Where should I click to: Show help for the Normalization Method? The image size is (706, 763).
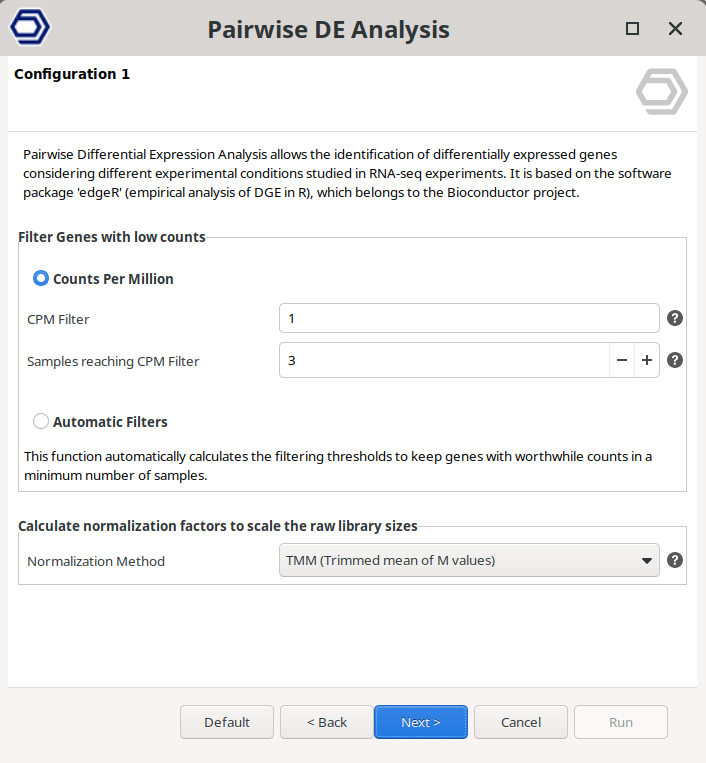(x=675, y=560)
